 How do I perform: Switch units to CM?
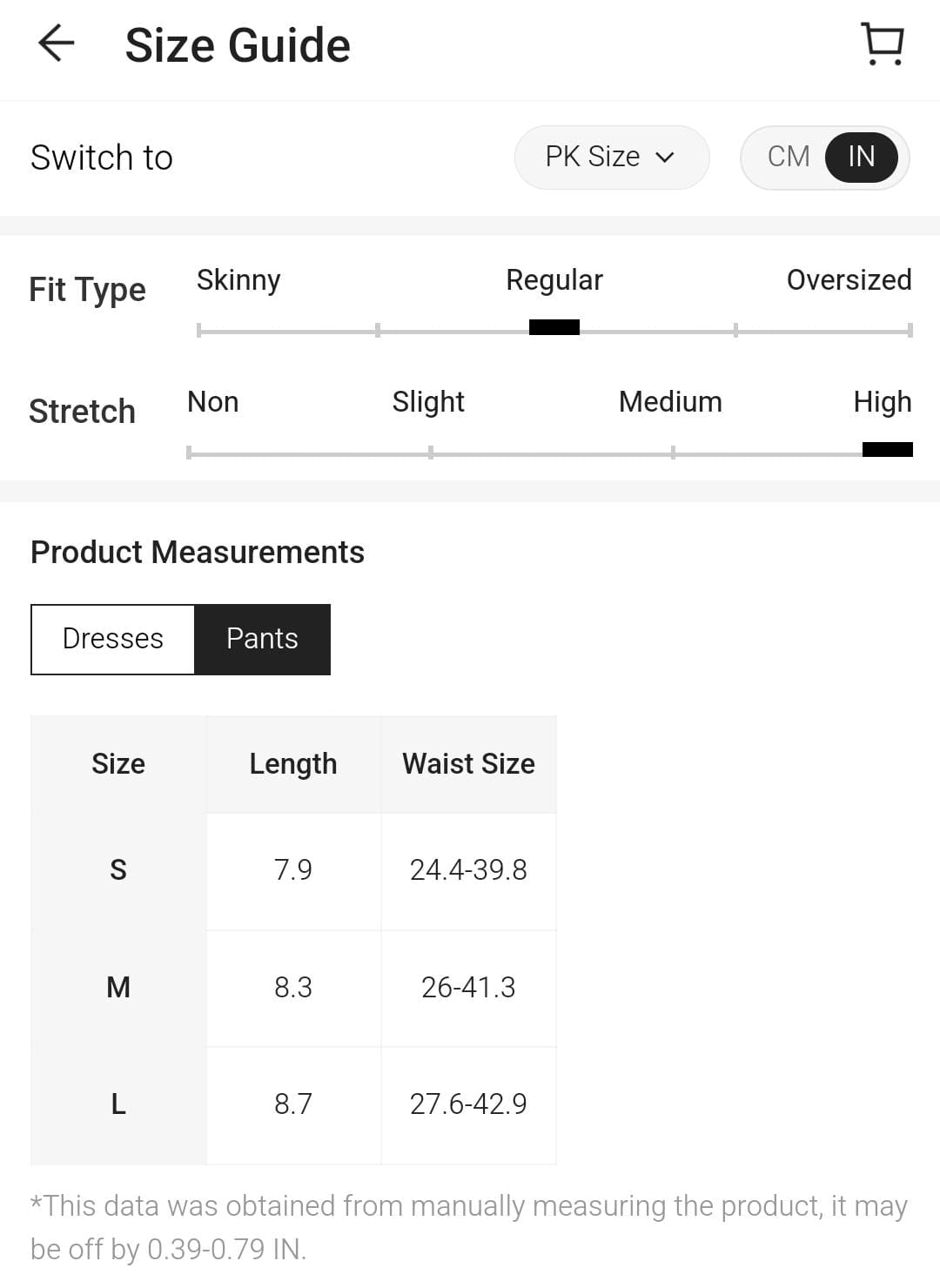[788, 157]
